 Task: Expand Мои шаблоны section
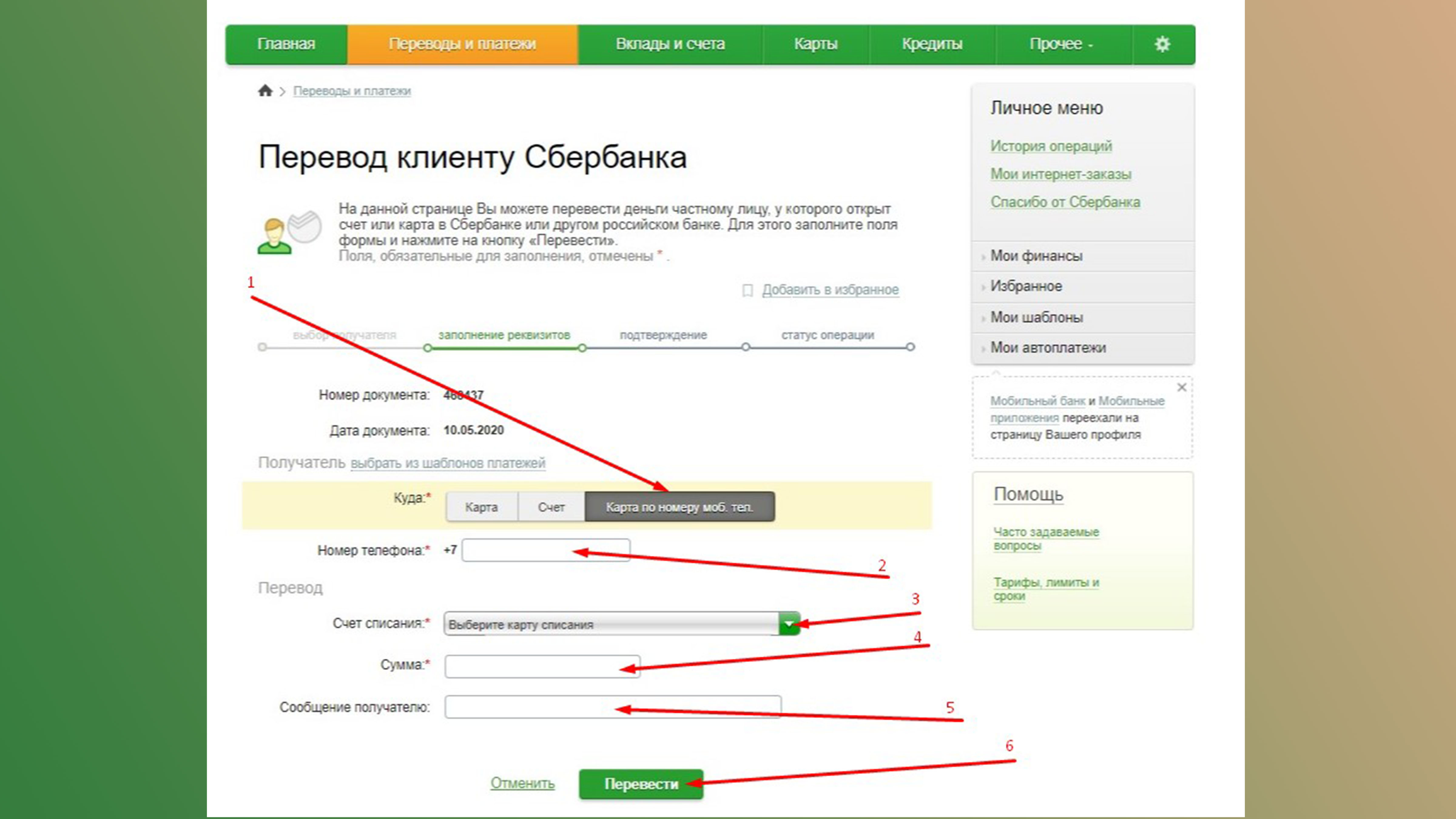(x=1083, y=317)
